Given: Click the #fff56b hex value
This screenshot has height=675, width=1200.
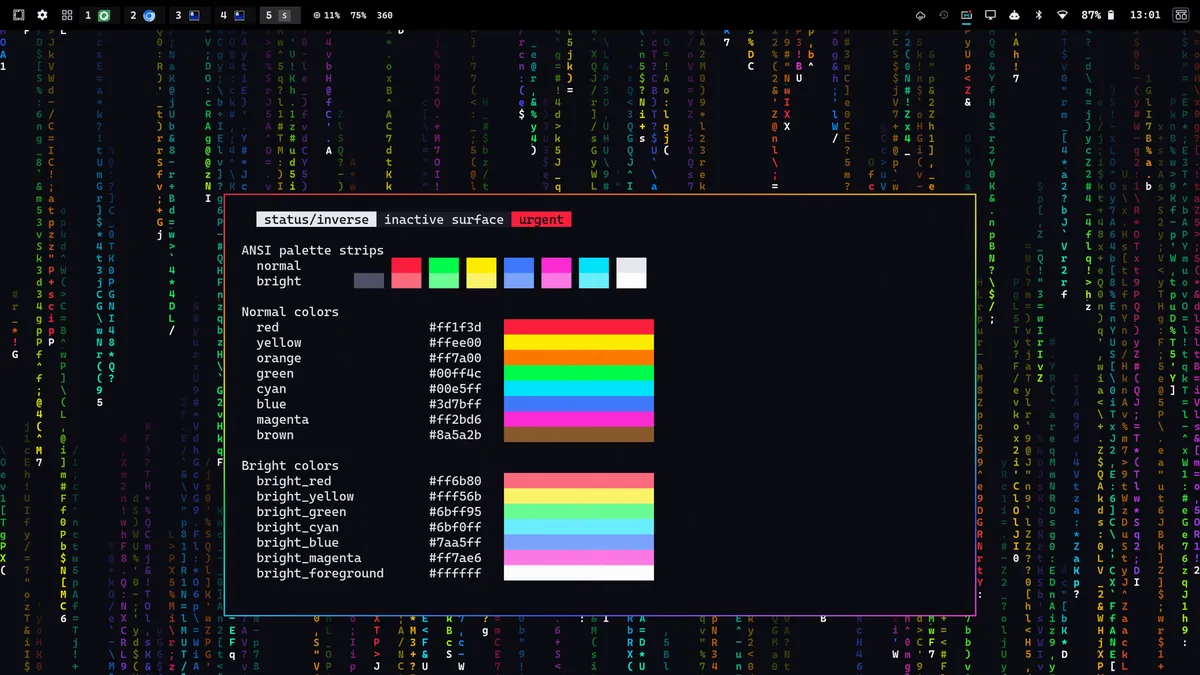Looking at the screenshot, I should click(x=455, y=497).
